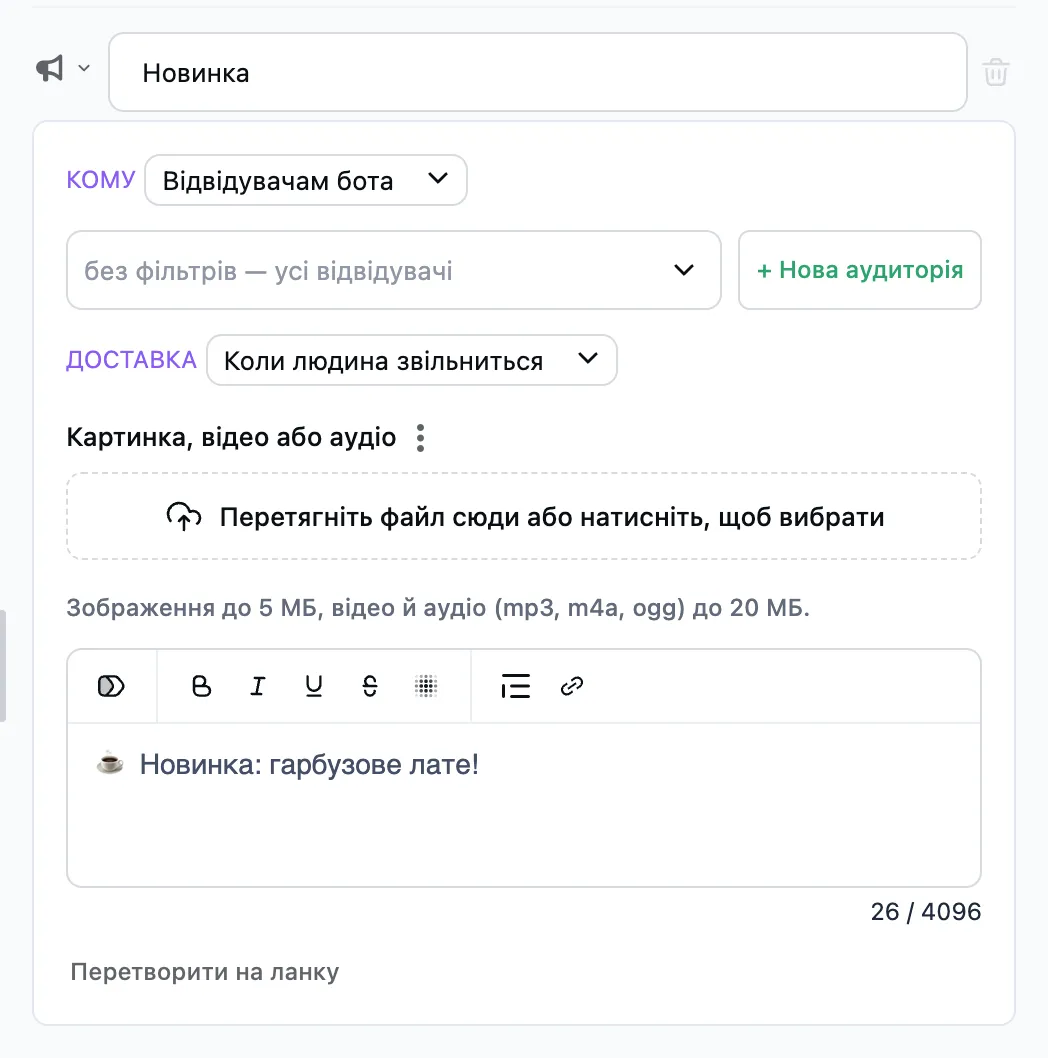
Task: Click the КОМУ label
Action: tap(101, 180)
